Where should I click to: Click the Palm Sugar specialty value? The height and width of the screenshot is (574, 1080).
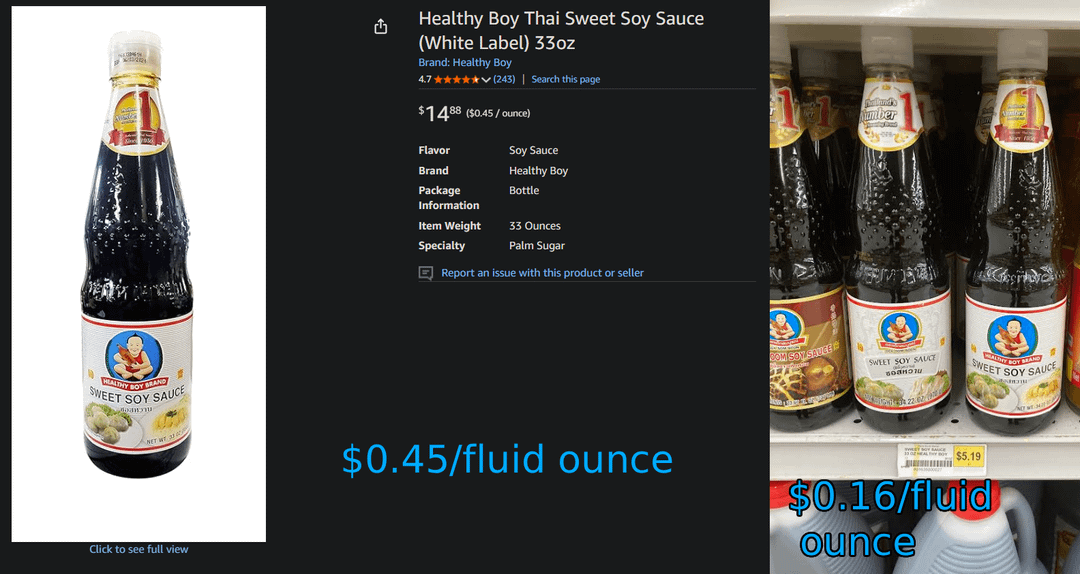pos(537,246)
